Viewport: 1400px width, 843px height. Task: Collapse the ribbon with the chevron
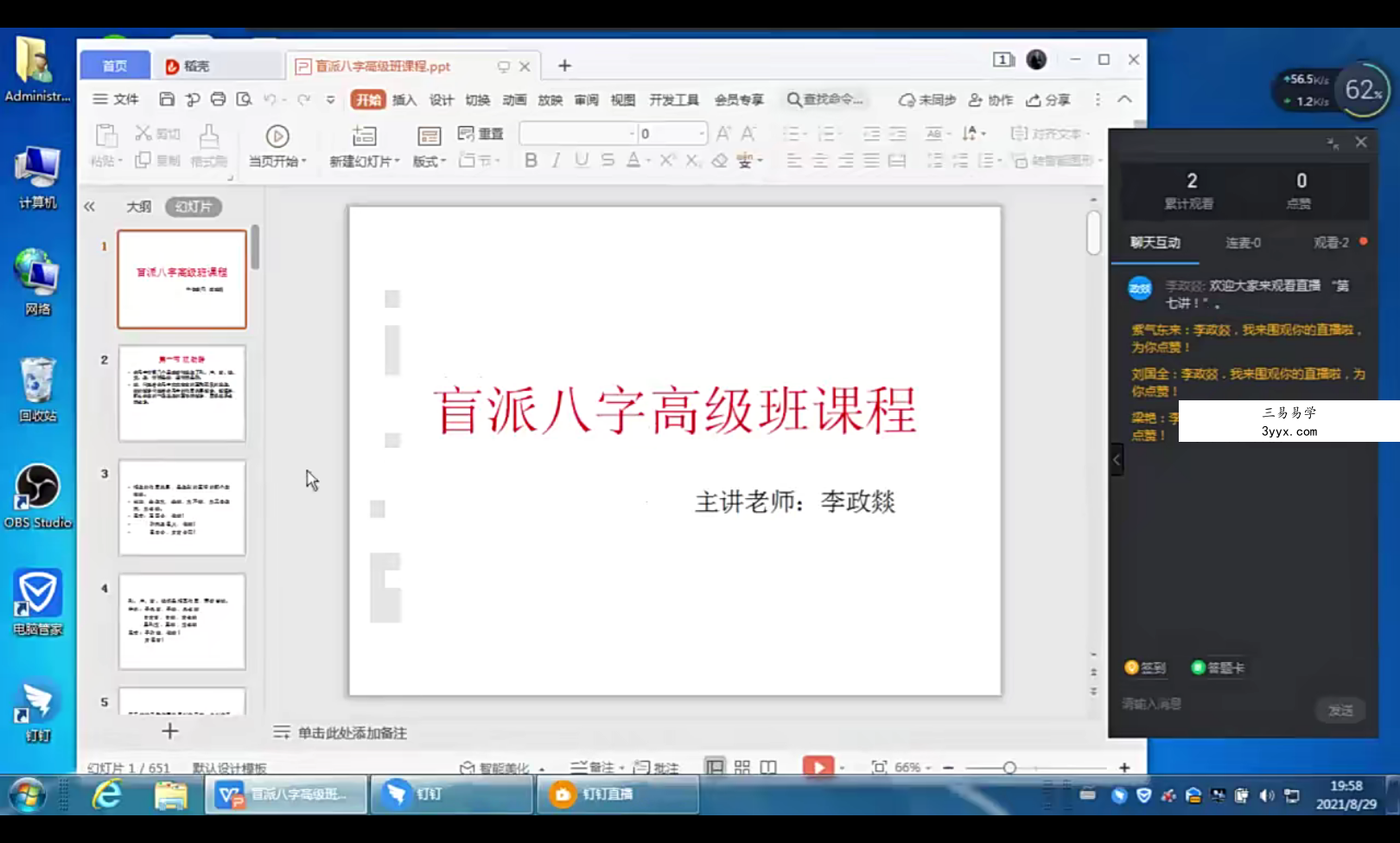1124,99
